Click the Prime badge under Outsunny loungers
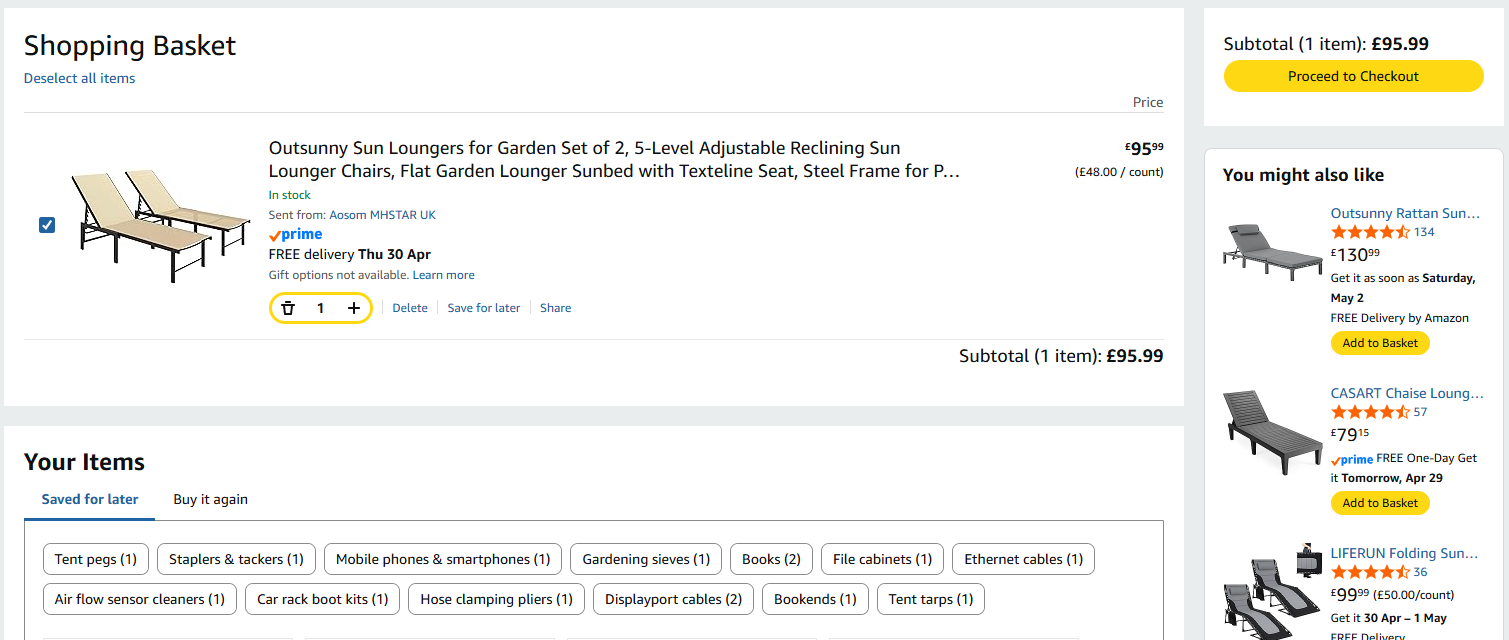This screenshot has width=1509, height=640. coord(295,235)
